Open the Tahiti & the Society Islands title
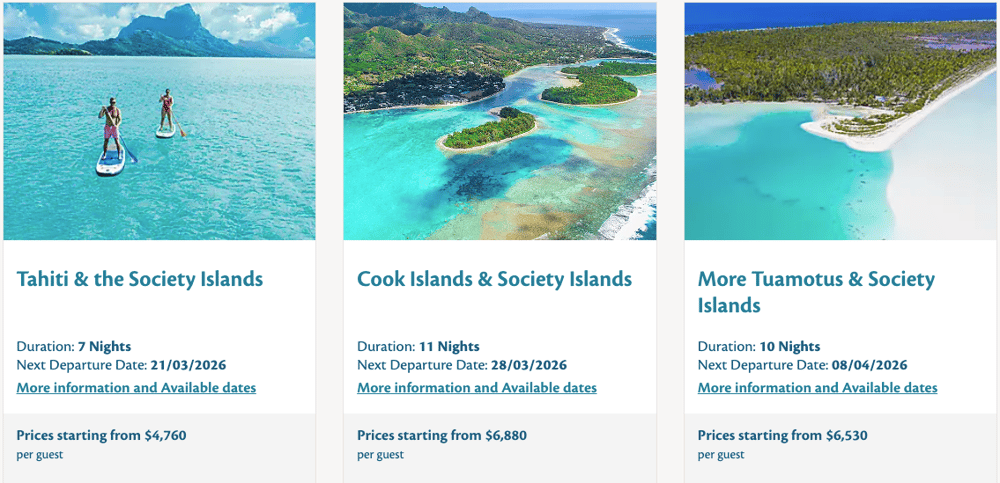Image resolution: width=1000 pixels, height=483 pixels. 140,279
